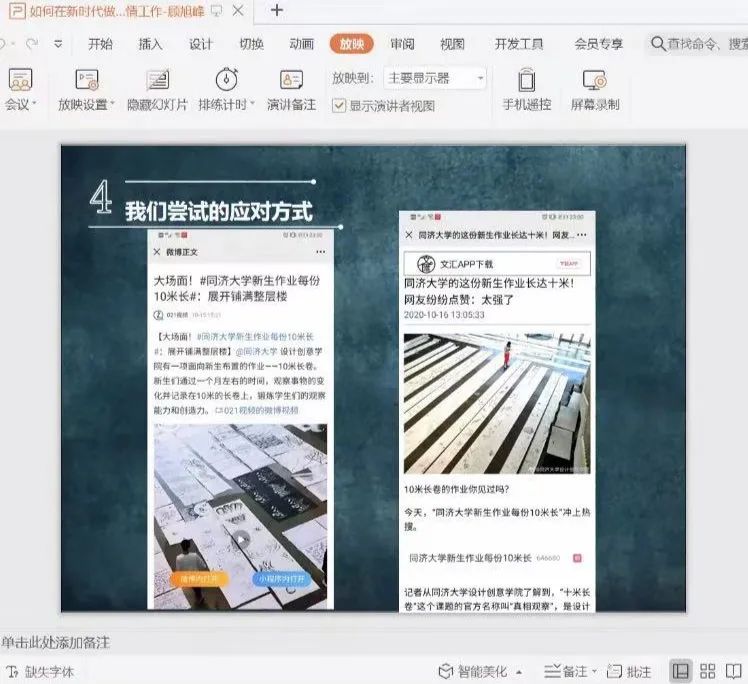The height and width of the screenshot is (684, 748).
Task: Switch to the 审阅 tab
Action: [402, 44]
